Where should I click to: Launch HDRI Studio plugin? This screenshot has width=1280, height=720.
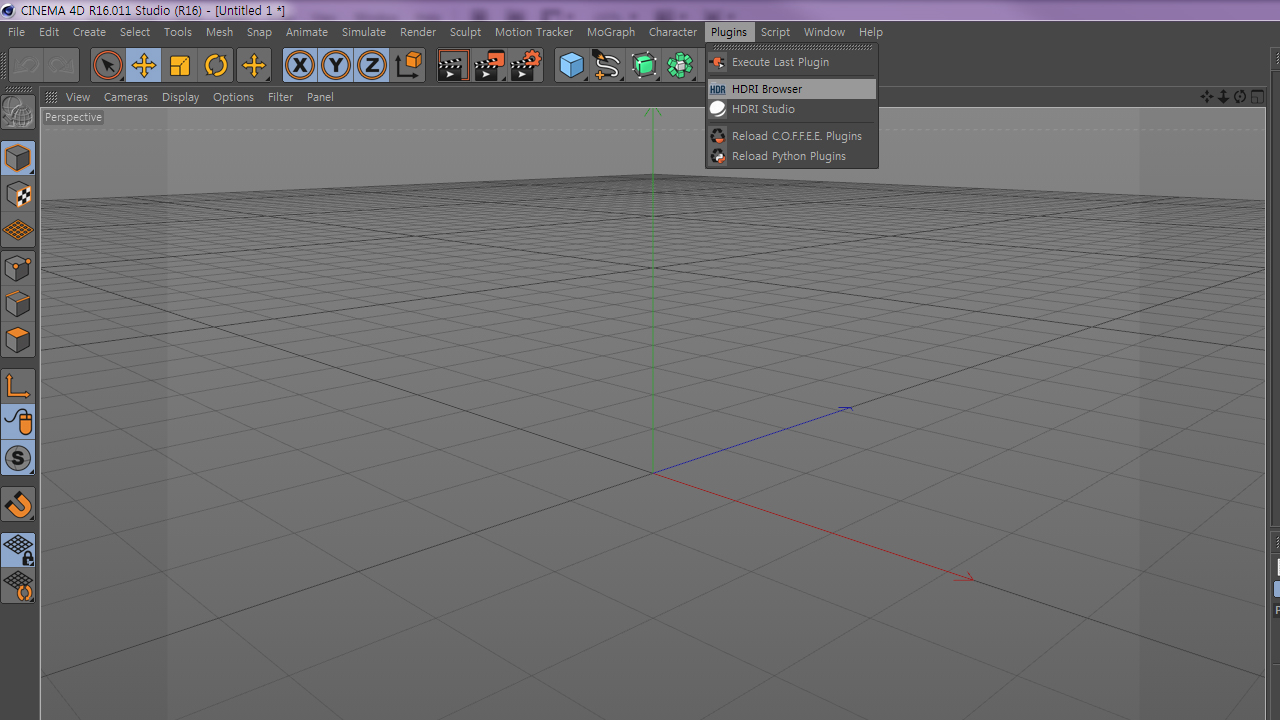(x=792, y=109)
